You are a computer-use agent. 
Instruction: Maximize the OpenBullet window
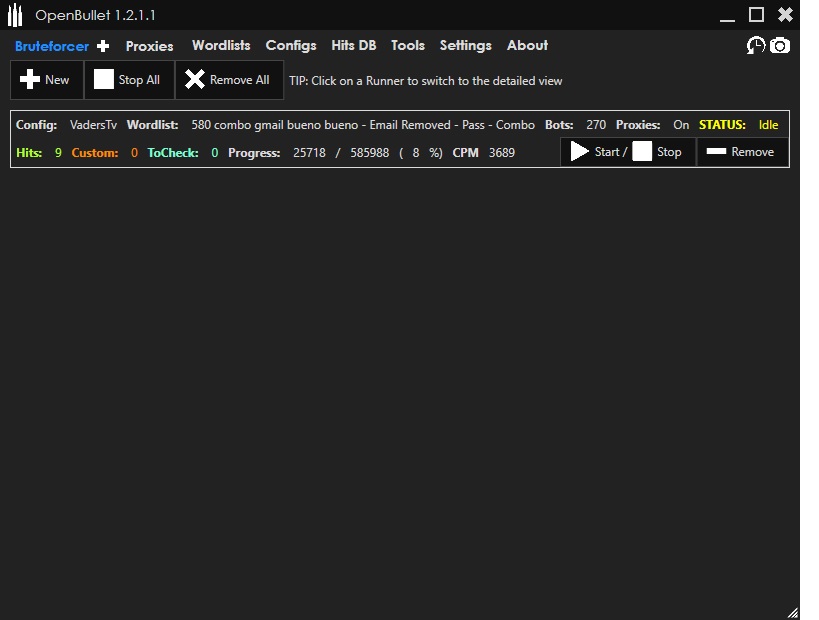click(756, 15)
